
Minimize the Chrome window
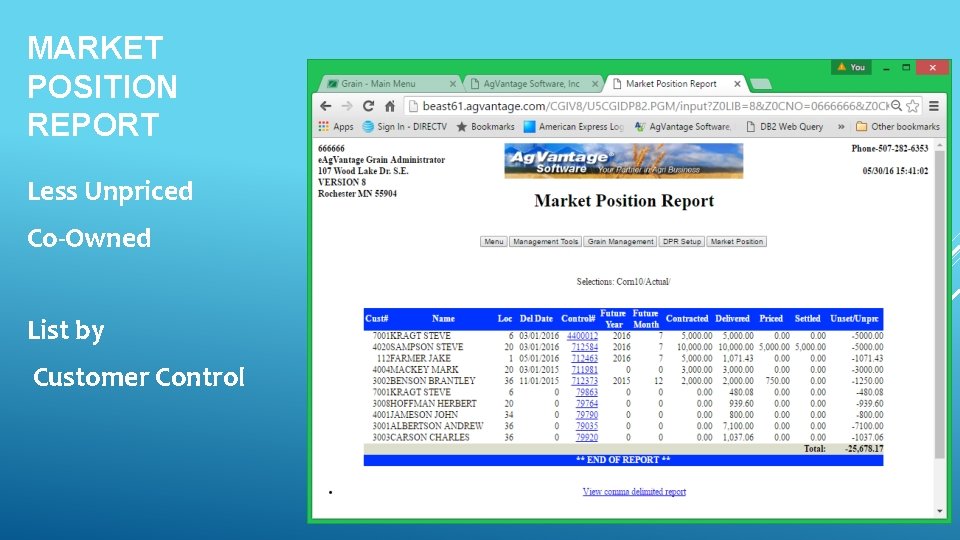(x=886, y=67)
